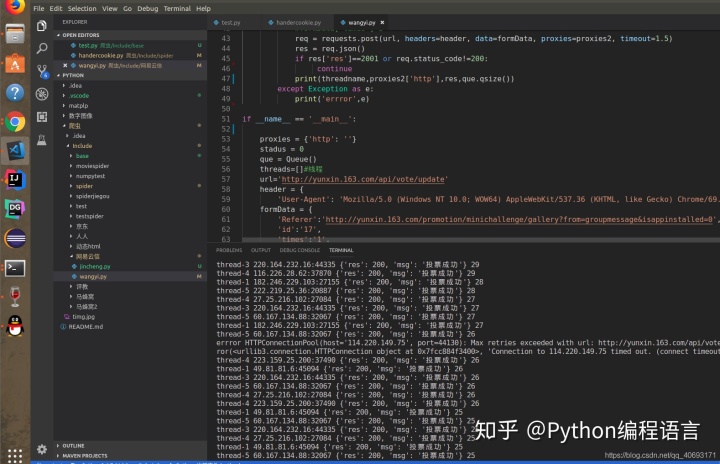Open the Help icon in dock
This screenshot has width=720, height=464.
pyautogui.click(x=15, y=92)
